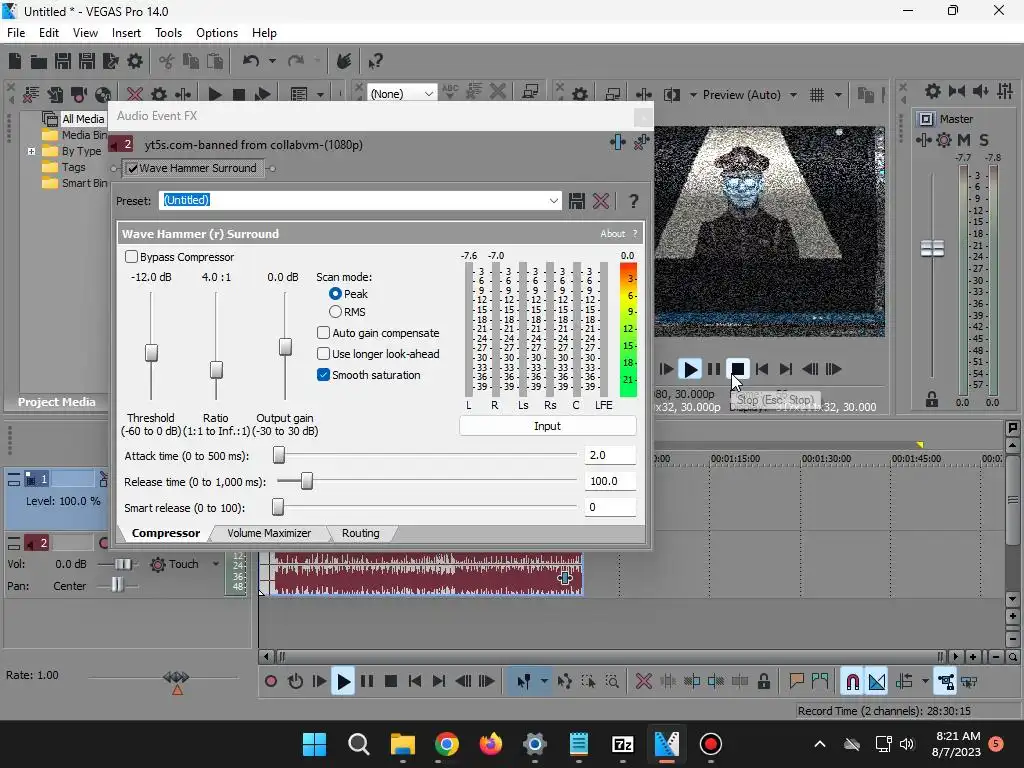This screenshot has width=1024, height=768.
Task: Open Project Properties gear in main toolbar
Action: [x=135, y=61]
